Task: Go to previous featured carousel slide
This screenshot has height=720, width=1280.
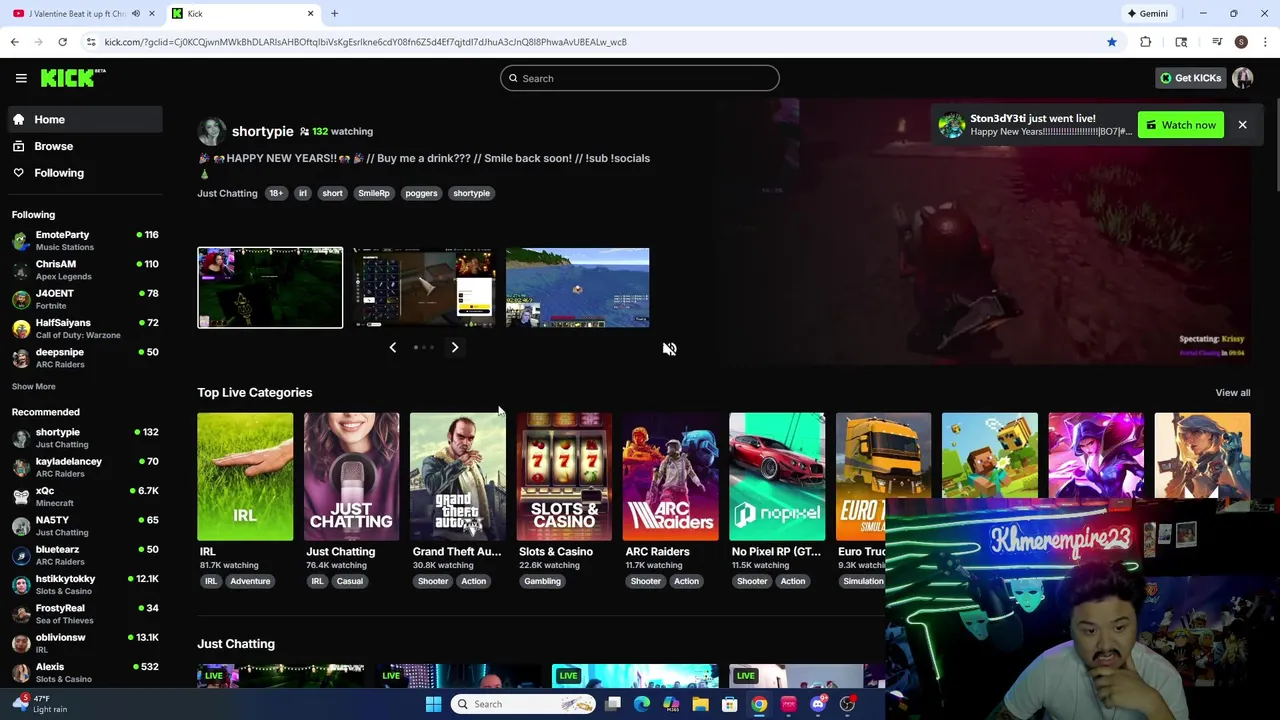Action: click(x=392, y=347)
